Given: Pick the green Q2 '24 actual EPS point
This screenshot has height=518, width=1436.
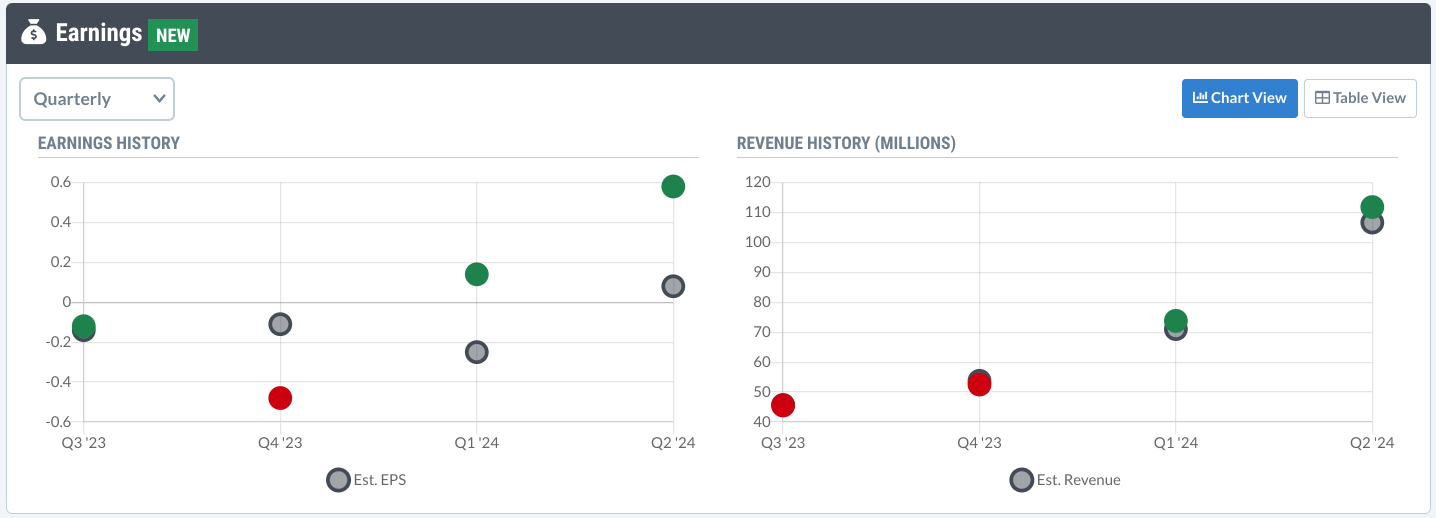Looking at the screenshot, I should (673, 186).
